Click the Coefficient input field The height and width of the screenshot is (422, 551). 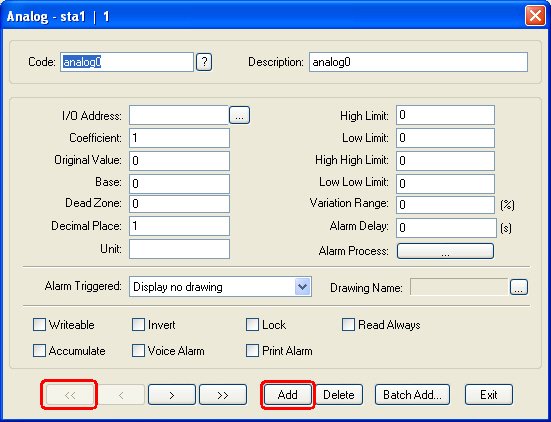(179, 138)
